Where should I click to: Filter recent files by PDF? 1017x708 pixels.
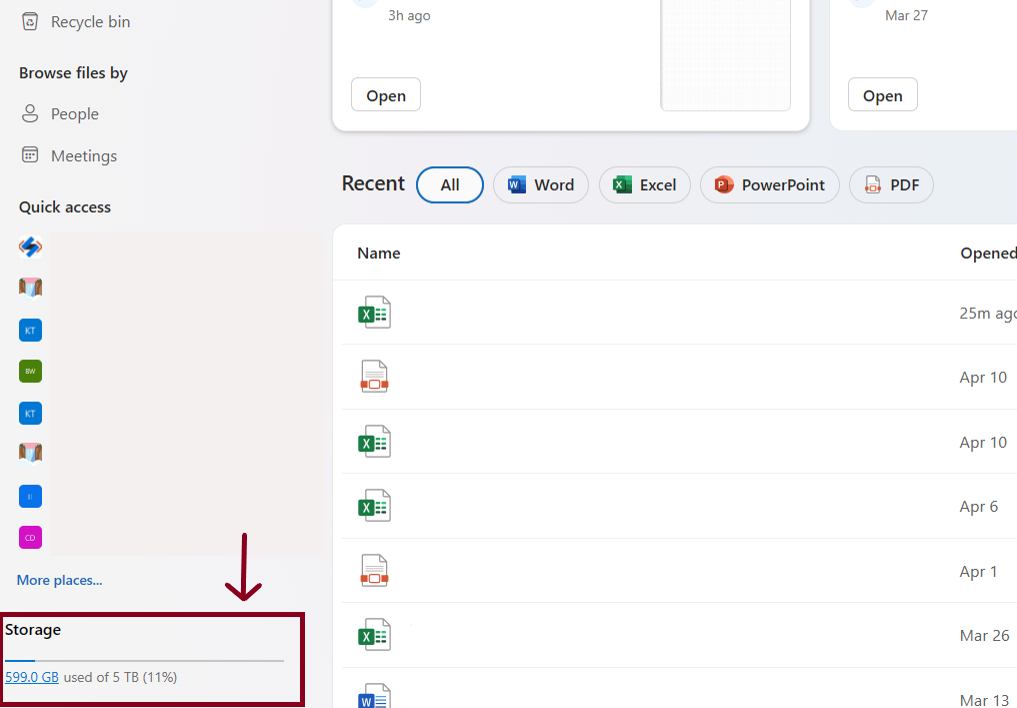point(891,185)
